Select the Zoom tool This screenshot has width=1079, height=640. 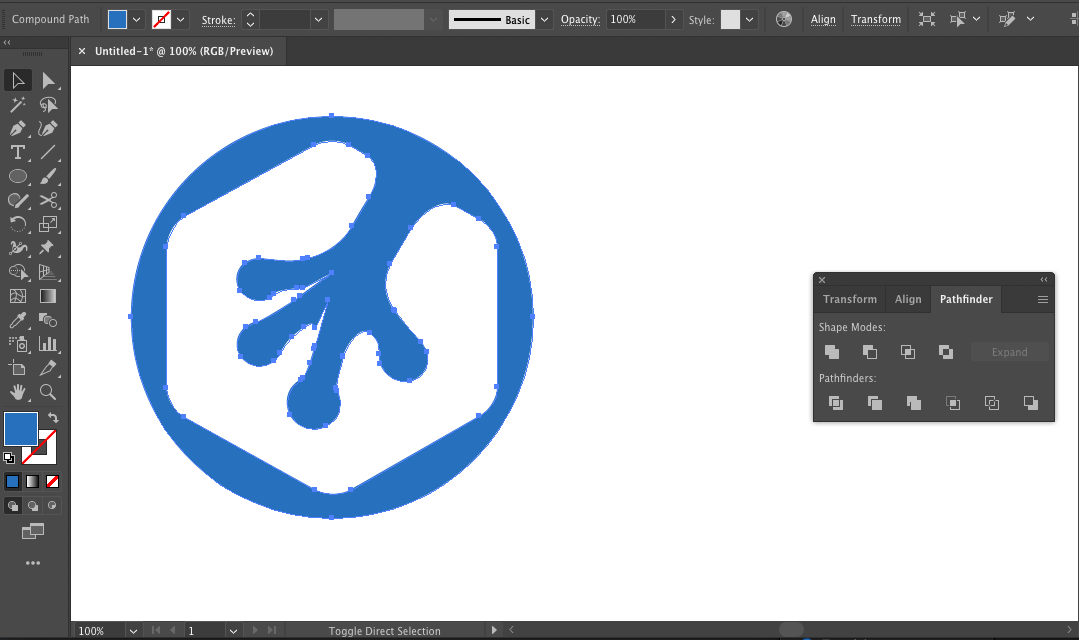pyautogui.click(x=48, y=392)
